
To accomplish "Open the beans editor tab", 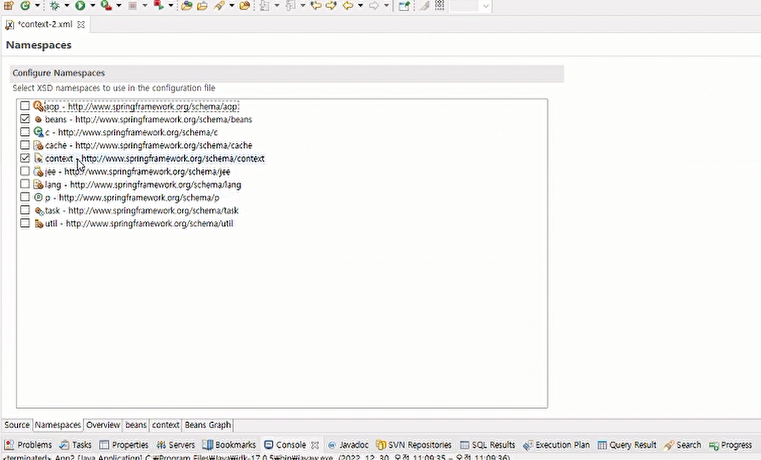I will pyautogui.click(x=136, y=425).
